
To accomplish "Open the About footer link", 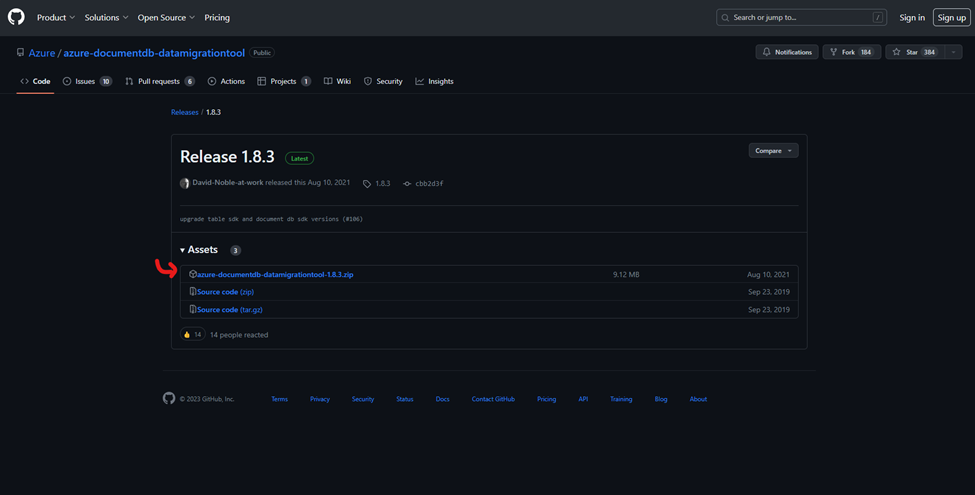I will [x=698, y=399].
